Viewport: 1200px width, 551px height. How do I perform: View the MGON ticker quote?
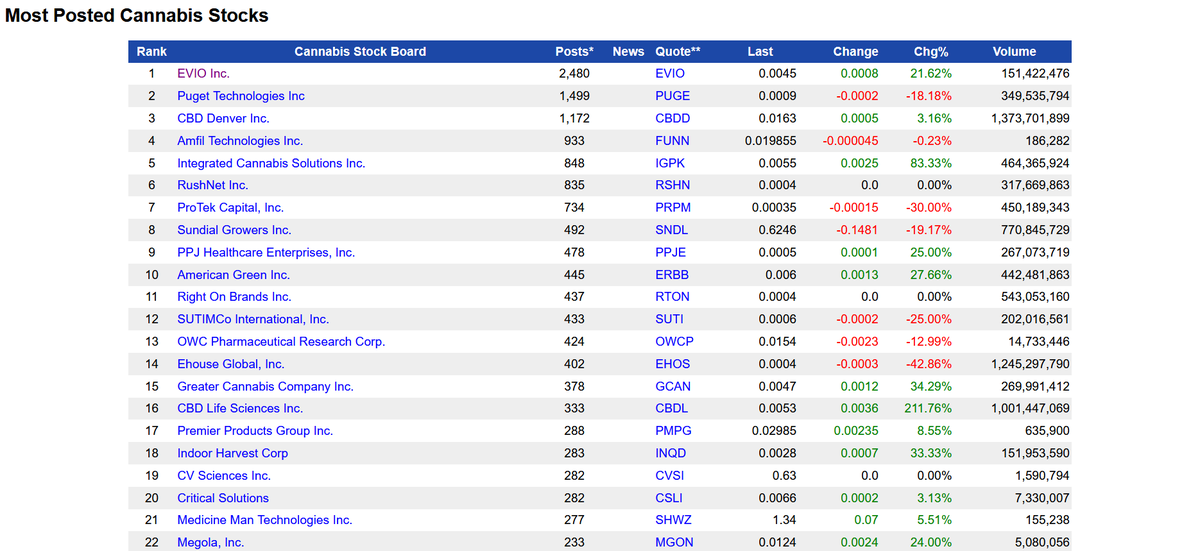pyautogui.click(x=674, y=543)
